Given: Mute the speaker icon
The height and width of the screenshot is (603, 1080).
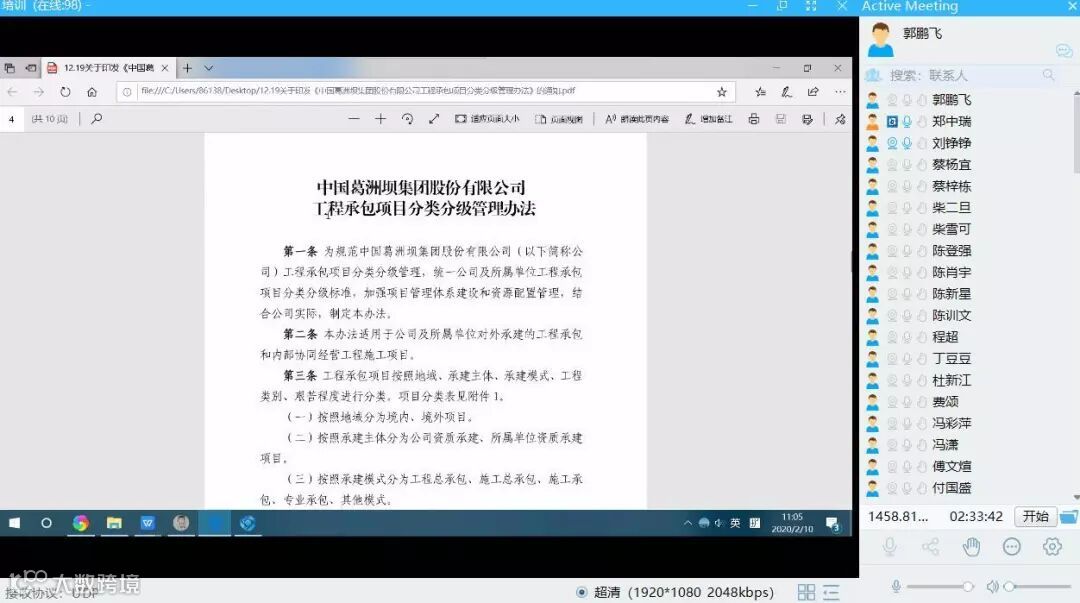Looking at the screenshot, I should [x=993, y=586].
